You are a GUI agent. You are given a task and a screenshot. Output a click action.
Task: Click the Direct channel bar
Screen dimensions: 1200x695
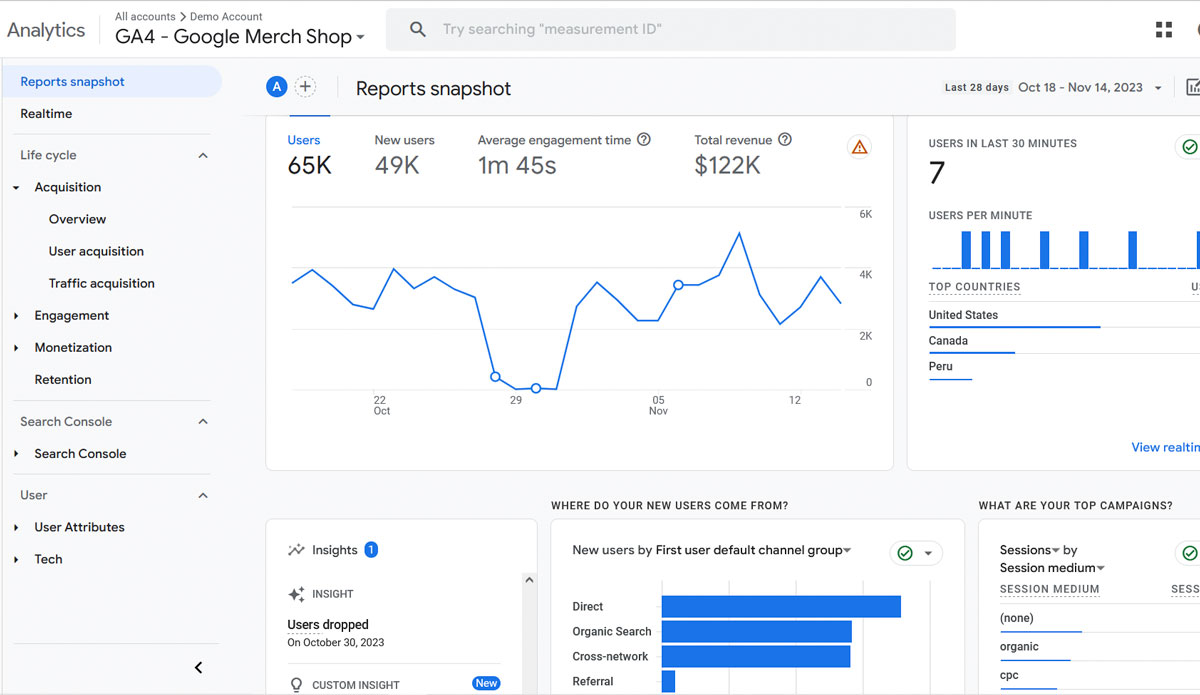point(781,607)
